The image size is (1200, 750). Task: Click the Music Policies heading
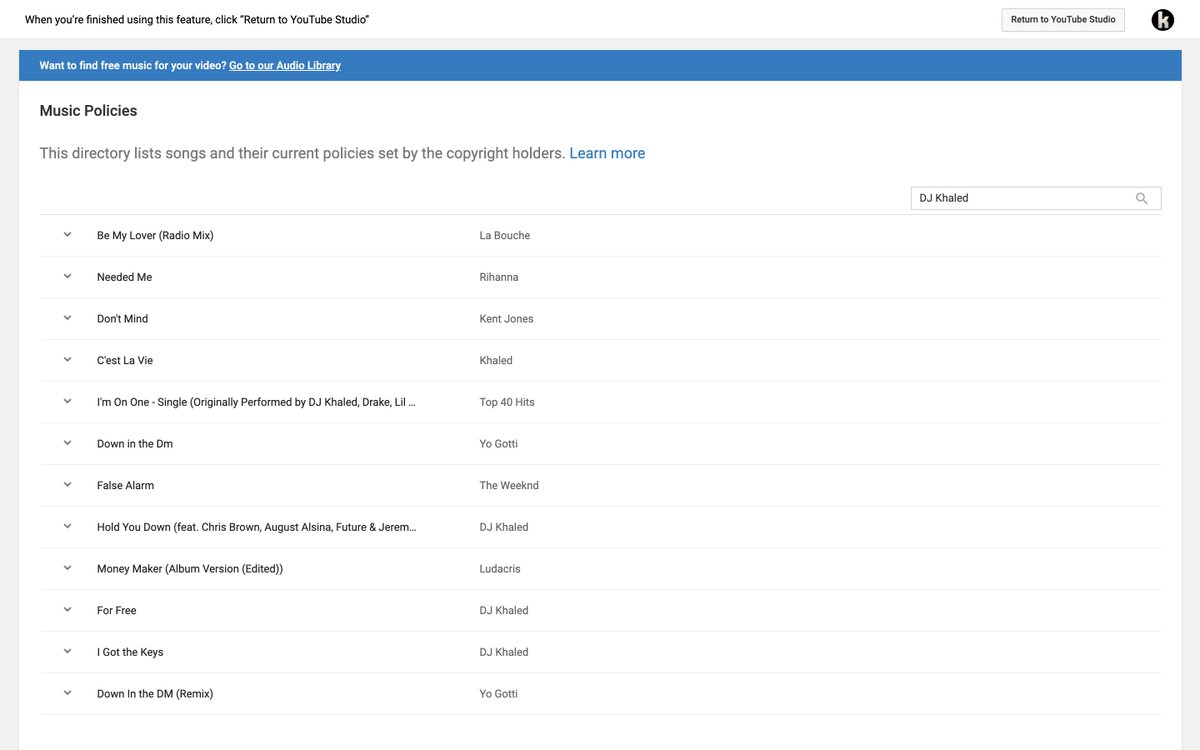tap(88, 111)
